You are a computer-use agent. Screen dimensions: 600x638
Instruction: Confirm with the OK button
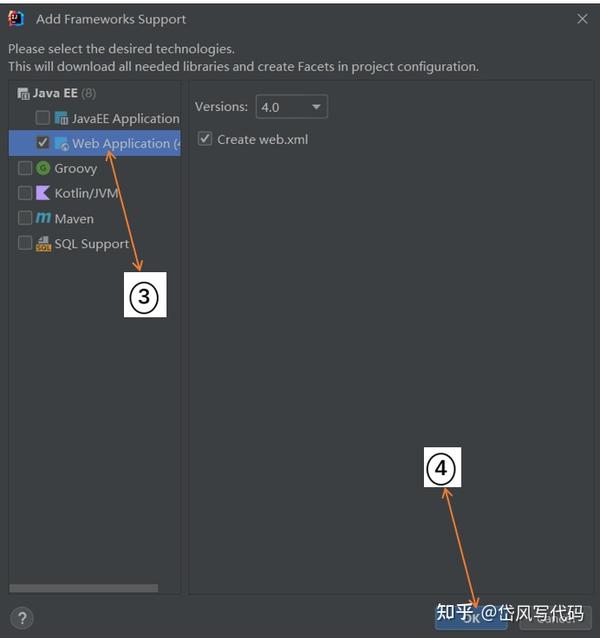(x=471, y=618)
